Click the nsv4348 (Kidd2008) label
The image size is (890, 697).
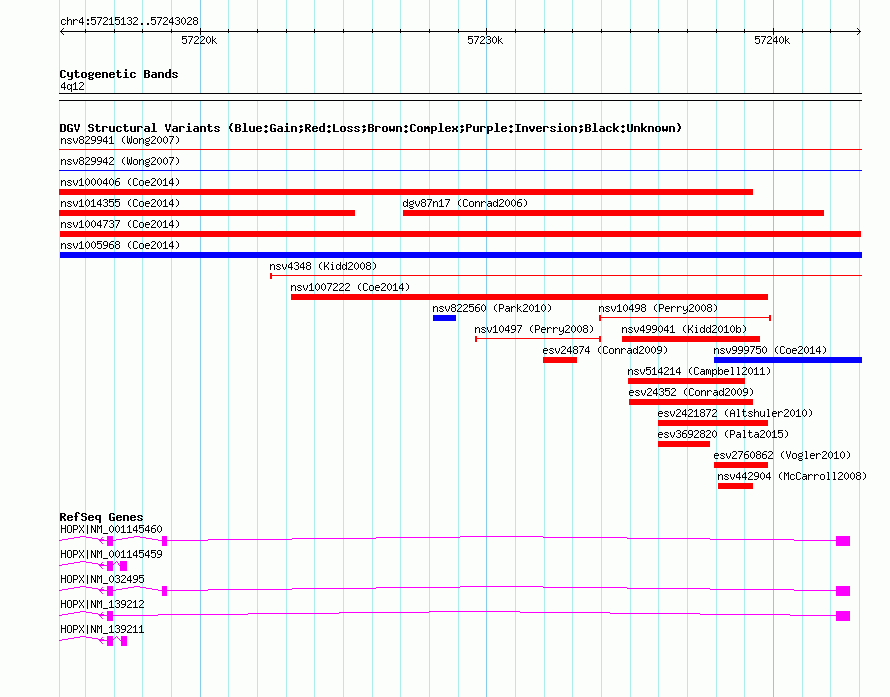click(323, 266)
